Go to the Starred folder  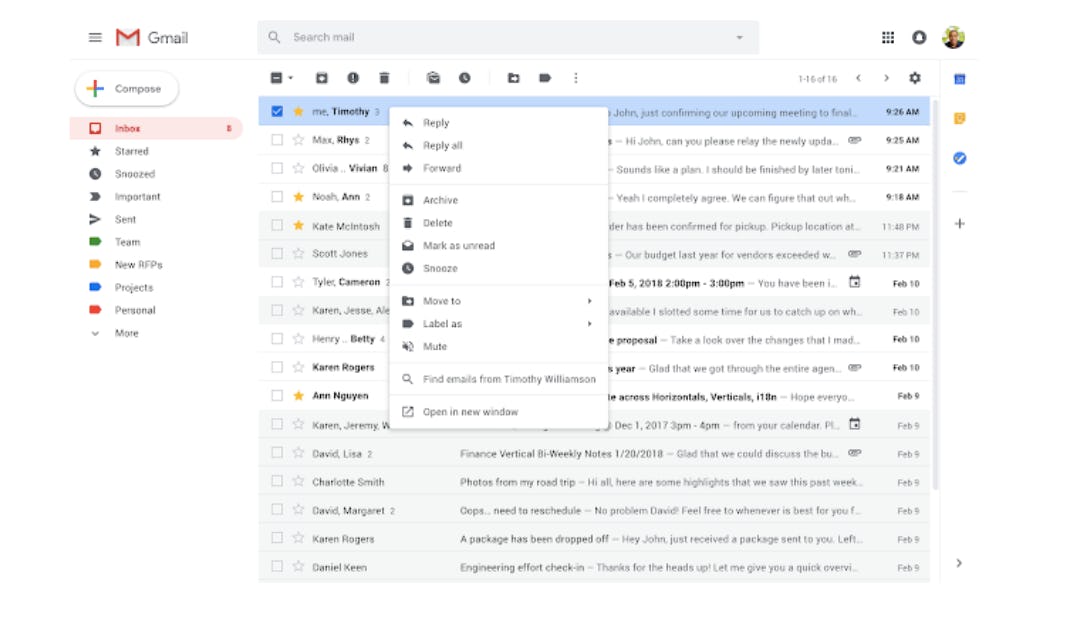(x=131, y=151)
